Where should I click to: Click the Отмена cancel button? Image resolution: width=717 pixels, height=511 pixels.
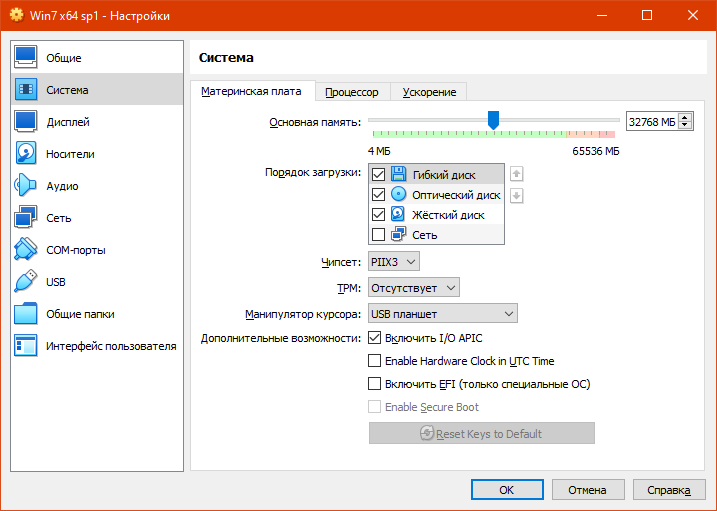[x=587, y=490]
